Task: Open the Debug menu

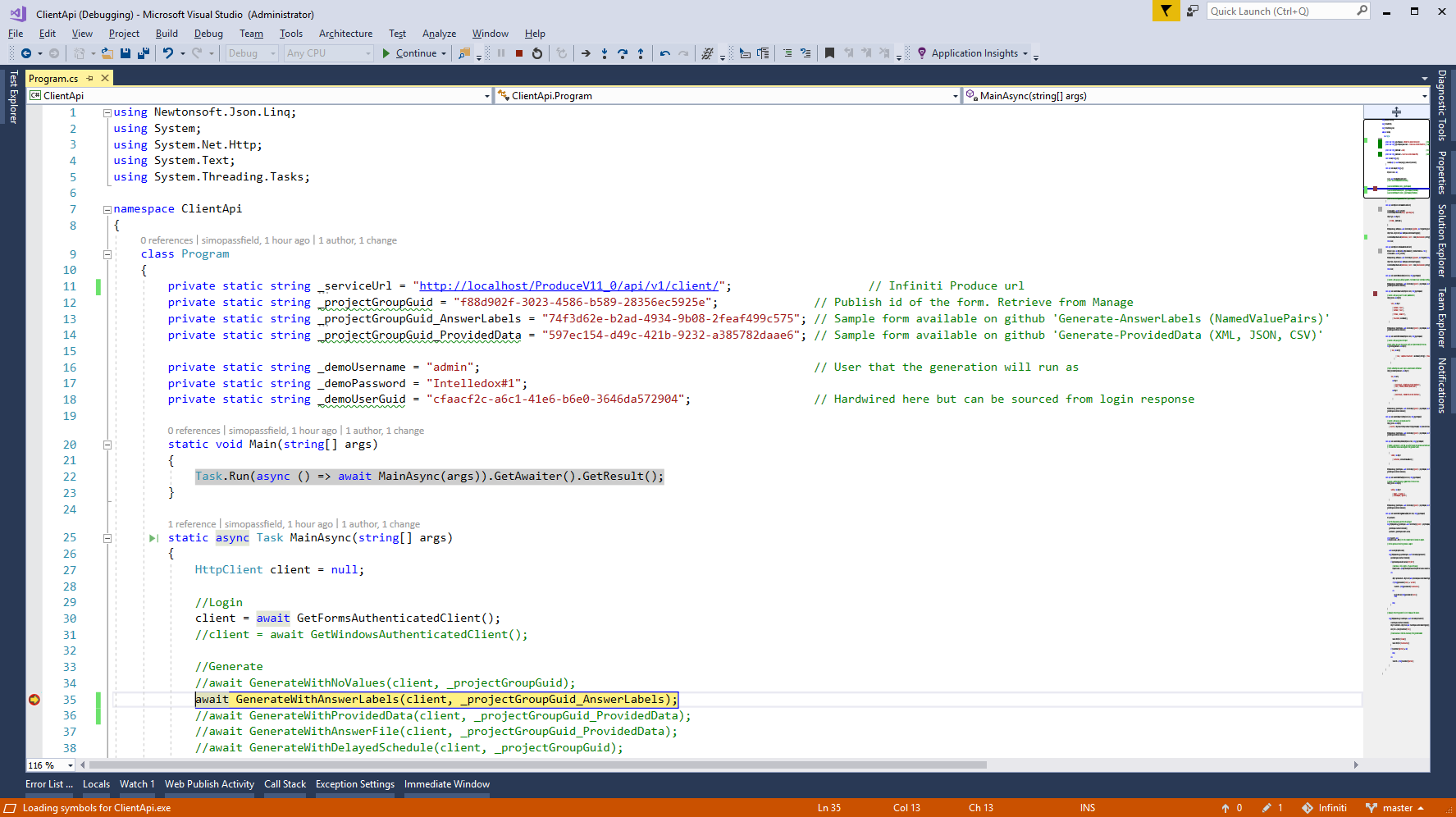Action: 208,34
